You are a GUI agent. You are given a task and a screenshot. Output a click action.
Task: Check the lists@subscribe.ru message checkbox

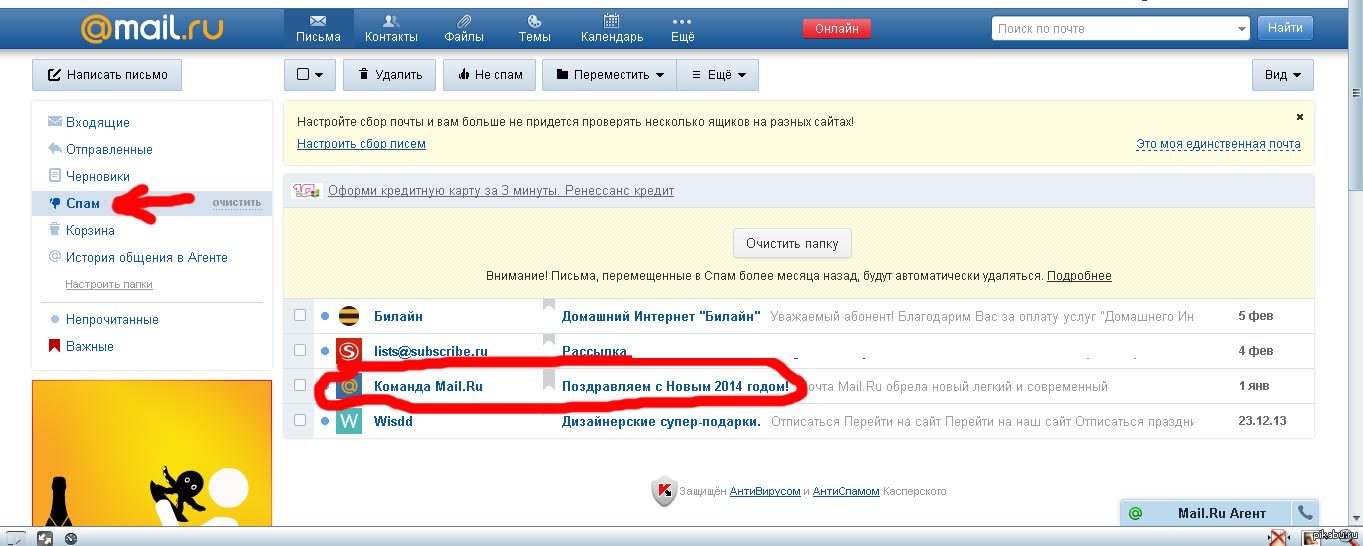point(300,351)
